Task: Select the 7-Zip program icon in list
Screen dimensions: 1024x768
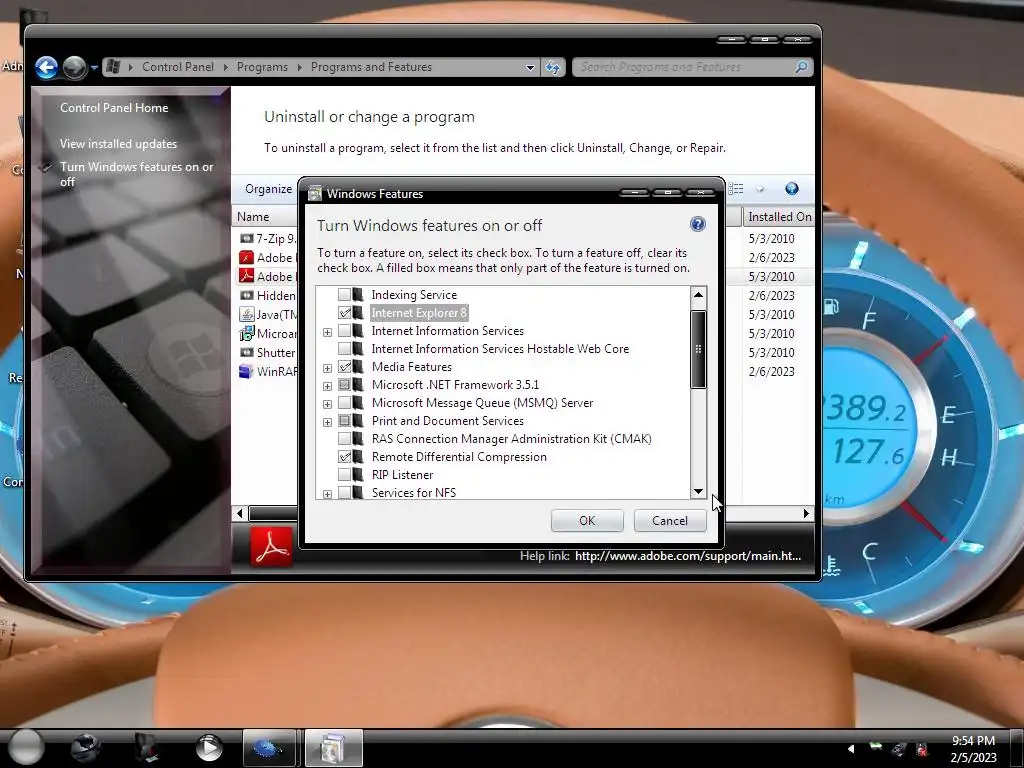Action: 246,238
